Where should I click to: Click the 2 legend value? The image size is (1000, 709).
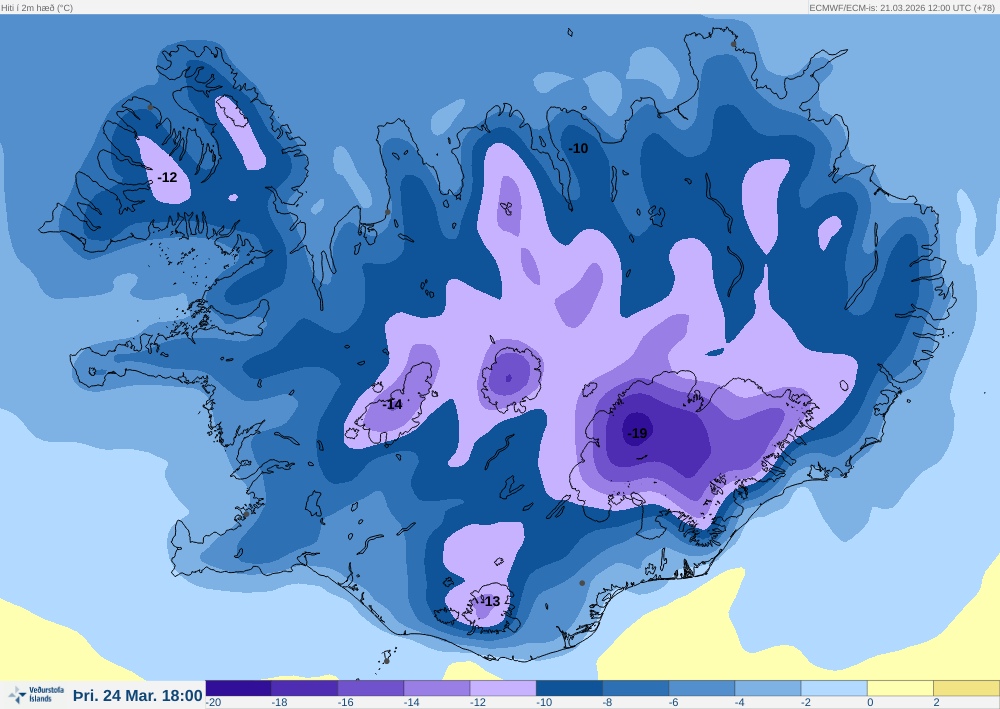coord(937,703)
